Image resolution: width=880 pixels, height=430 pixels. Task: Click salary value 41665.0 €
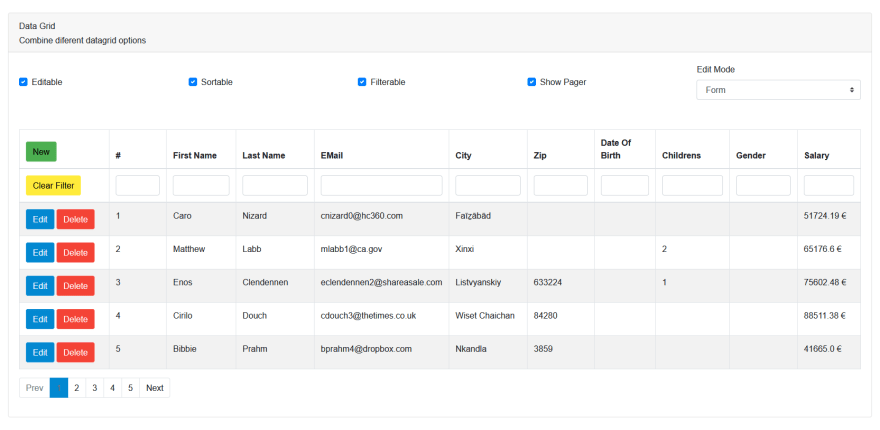point(823,349)
